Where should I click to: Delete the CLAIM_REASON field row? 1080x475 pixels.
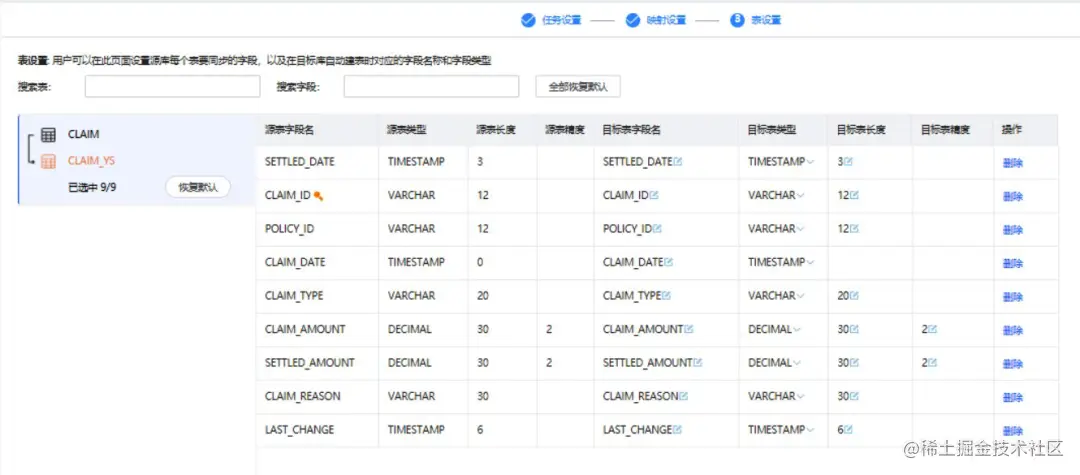[1012, 398]
